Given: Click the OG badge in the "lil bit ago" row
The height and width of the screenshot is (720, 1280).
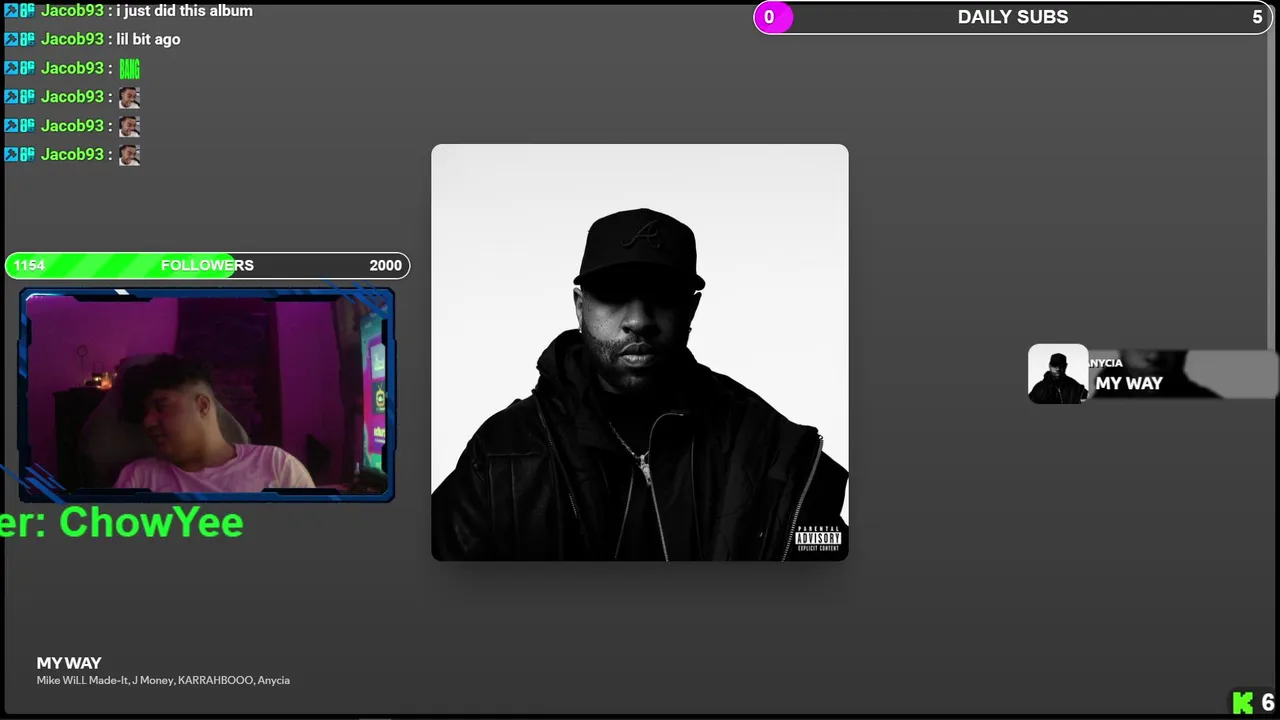Looking at the screenshot, I should click(28, 39).
